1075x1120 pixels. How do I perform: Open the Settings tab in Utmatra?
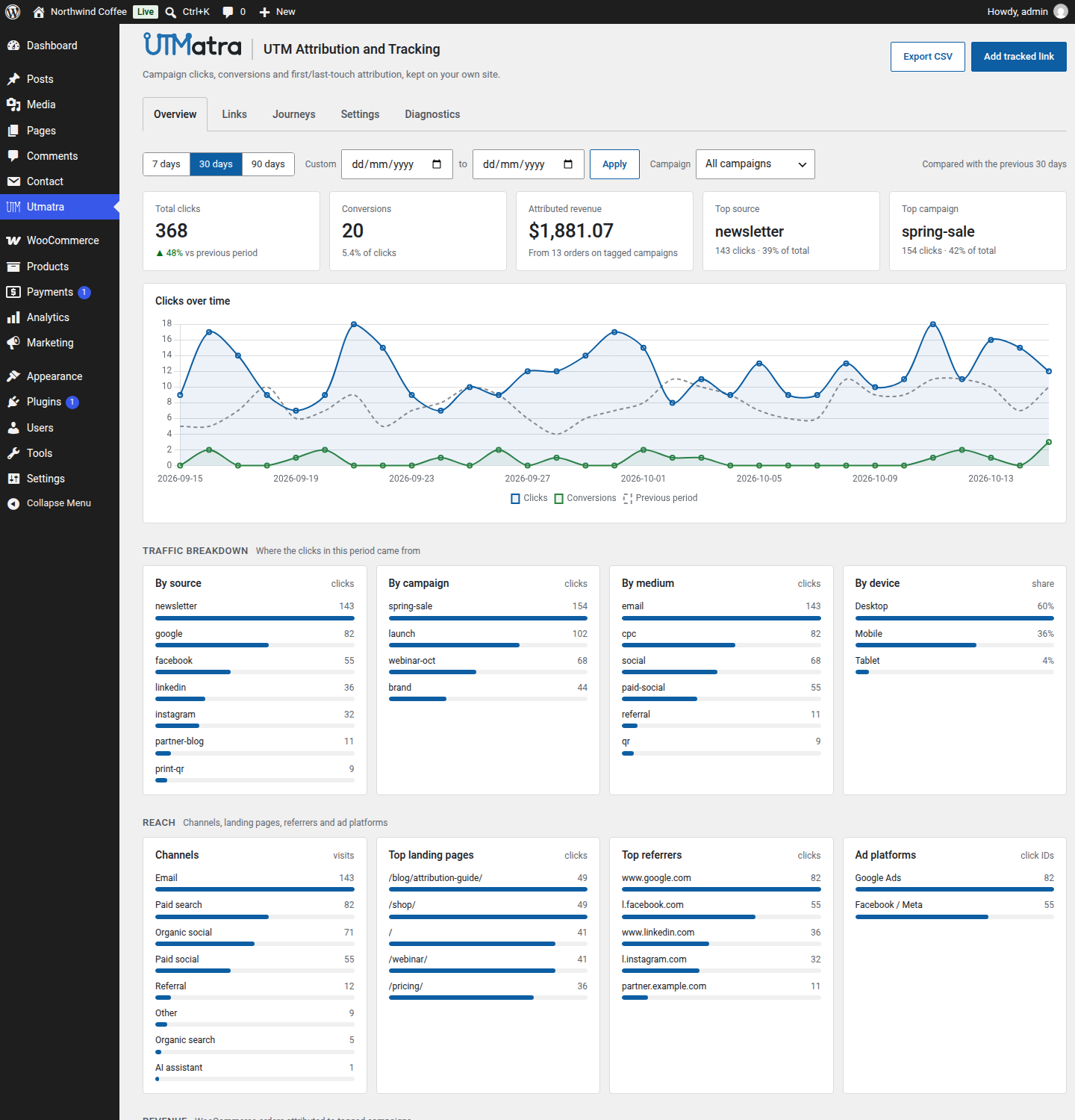tap(360, 114)
